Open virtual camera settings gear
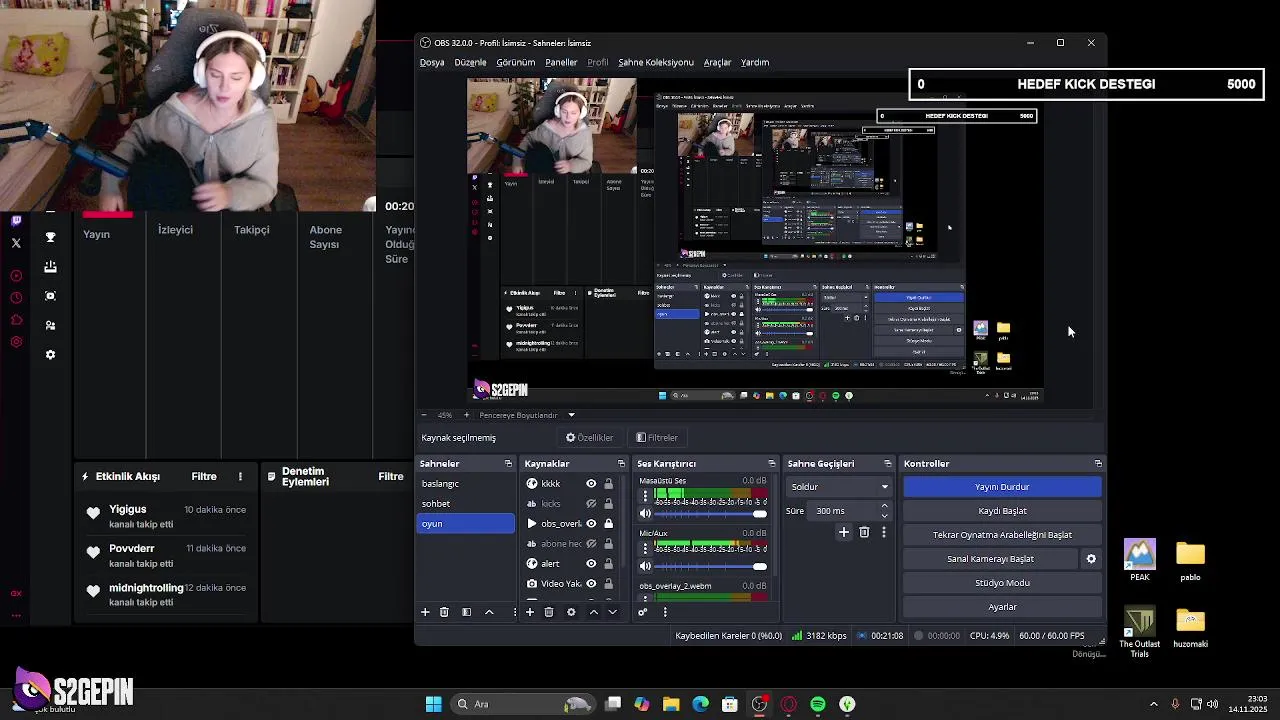Viewport: 1280px width, 720px height. coord(1091,559)
